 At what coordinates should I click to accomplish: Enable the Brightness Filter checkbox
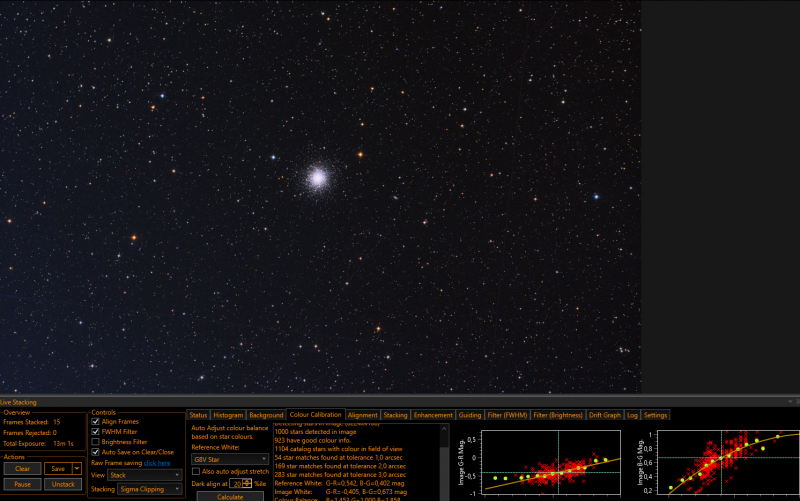(95, 442)
